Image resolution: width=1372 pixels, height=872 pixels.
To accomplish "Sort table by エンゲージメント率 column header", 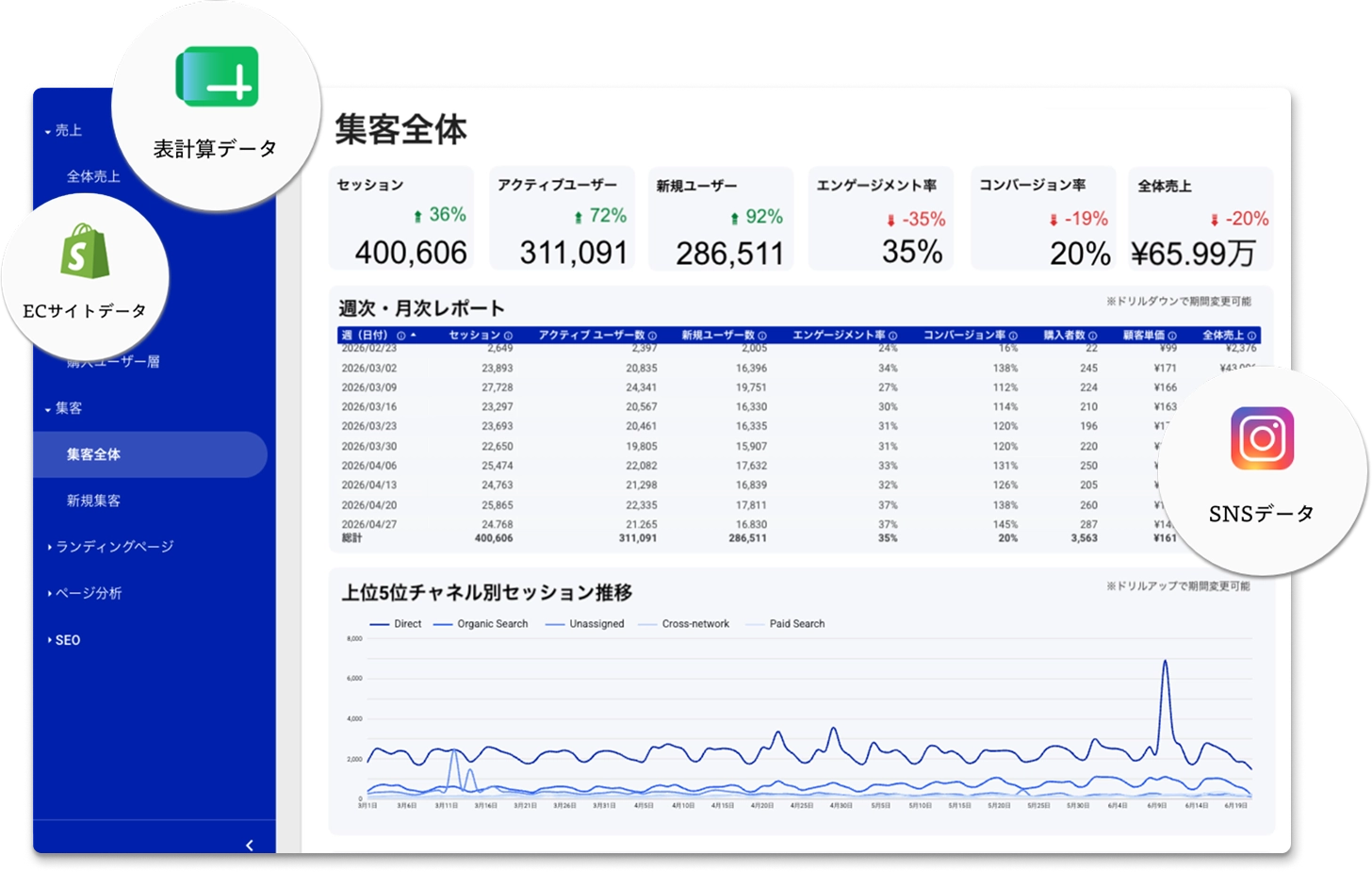I will click(839, 336).
